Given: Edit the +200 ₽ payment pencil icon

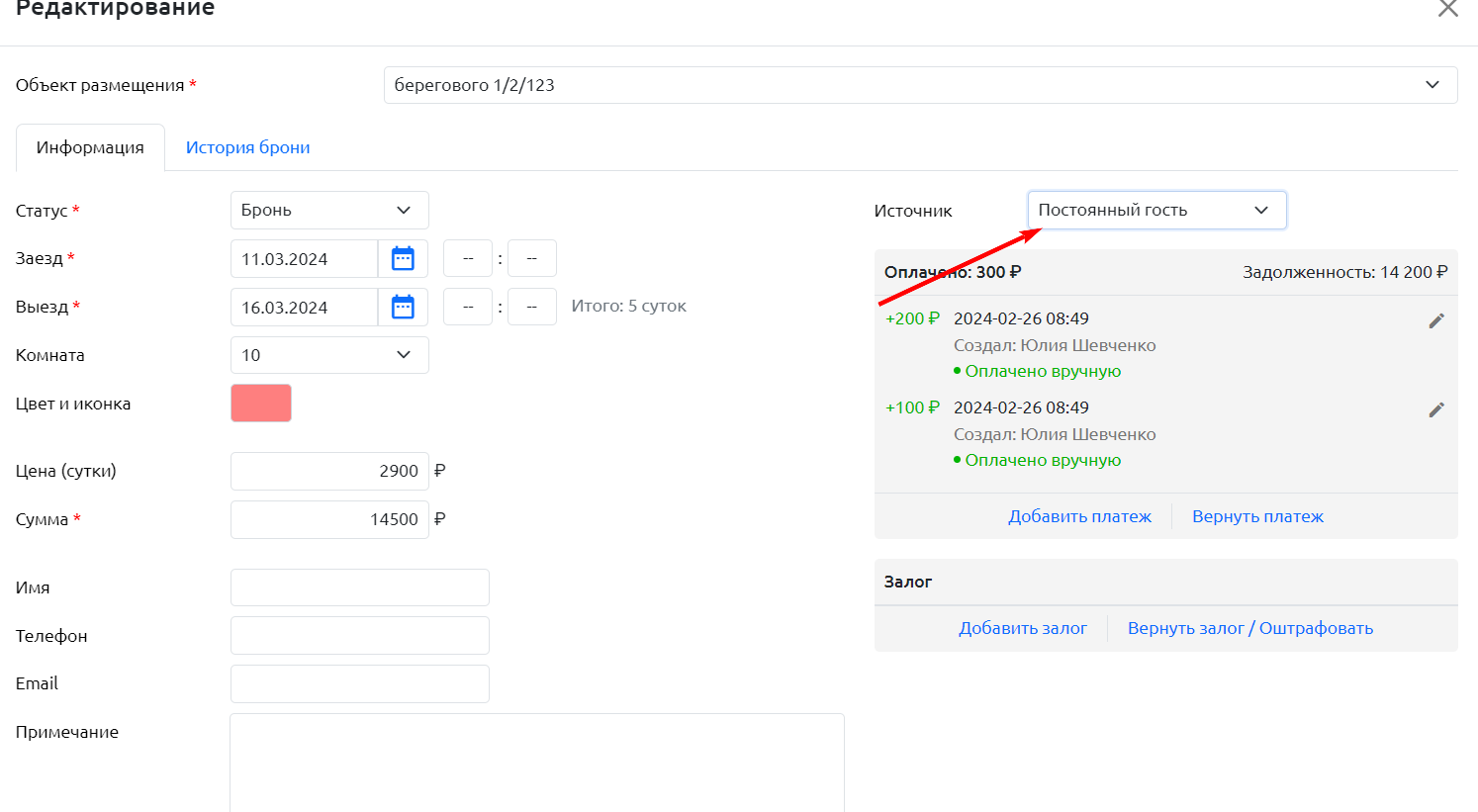Looking at the screenshot, I should (1436, 320).
